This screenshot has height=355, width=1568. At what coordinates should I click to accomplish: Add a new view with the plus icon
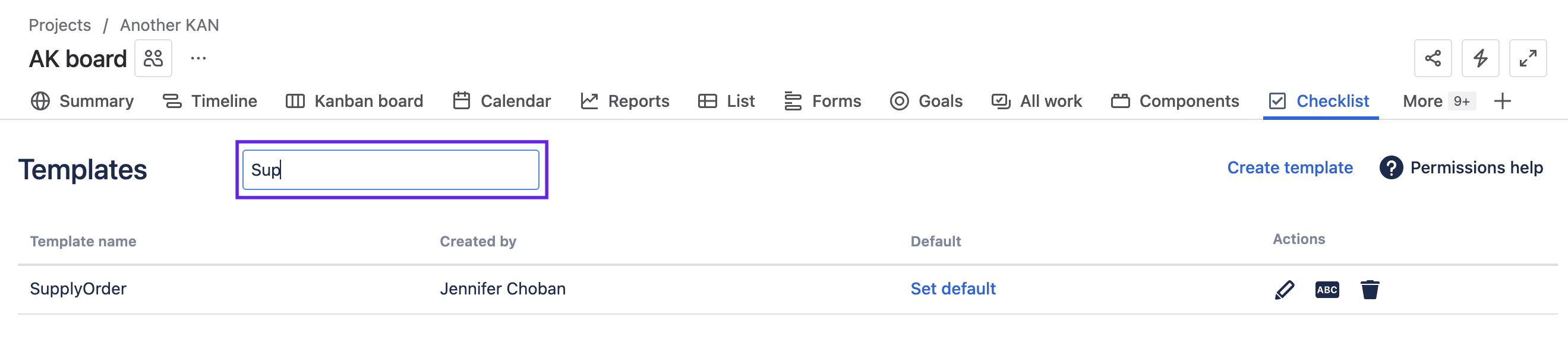coord(1503,101)
